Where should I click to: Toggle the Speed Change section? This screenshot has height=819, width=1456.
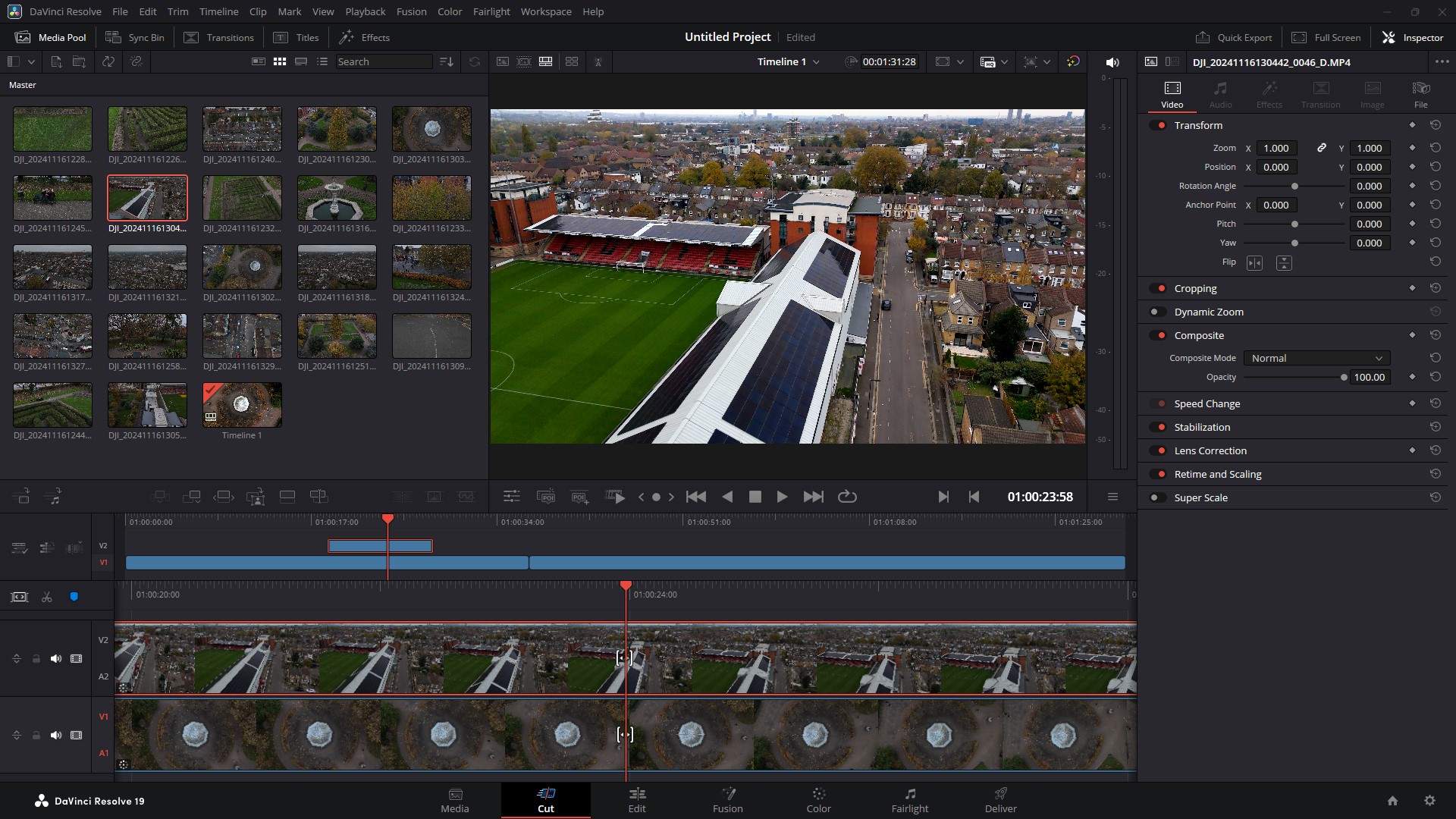[x=1158, y=403]
